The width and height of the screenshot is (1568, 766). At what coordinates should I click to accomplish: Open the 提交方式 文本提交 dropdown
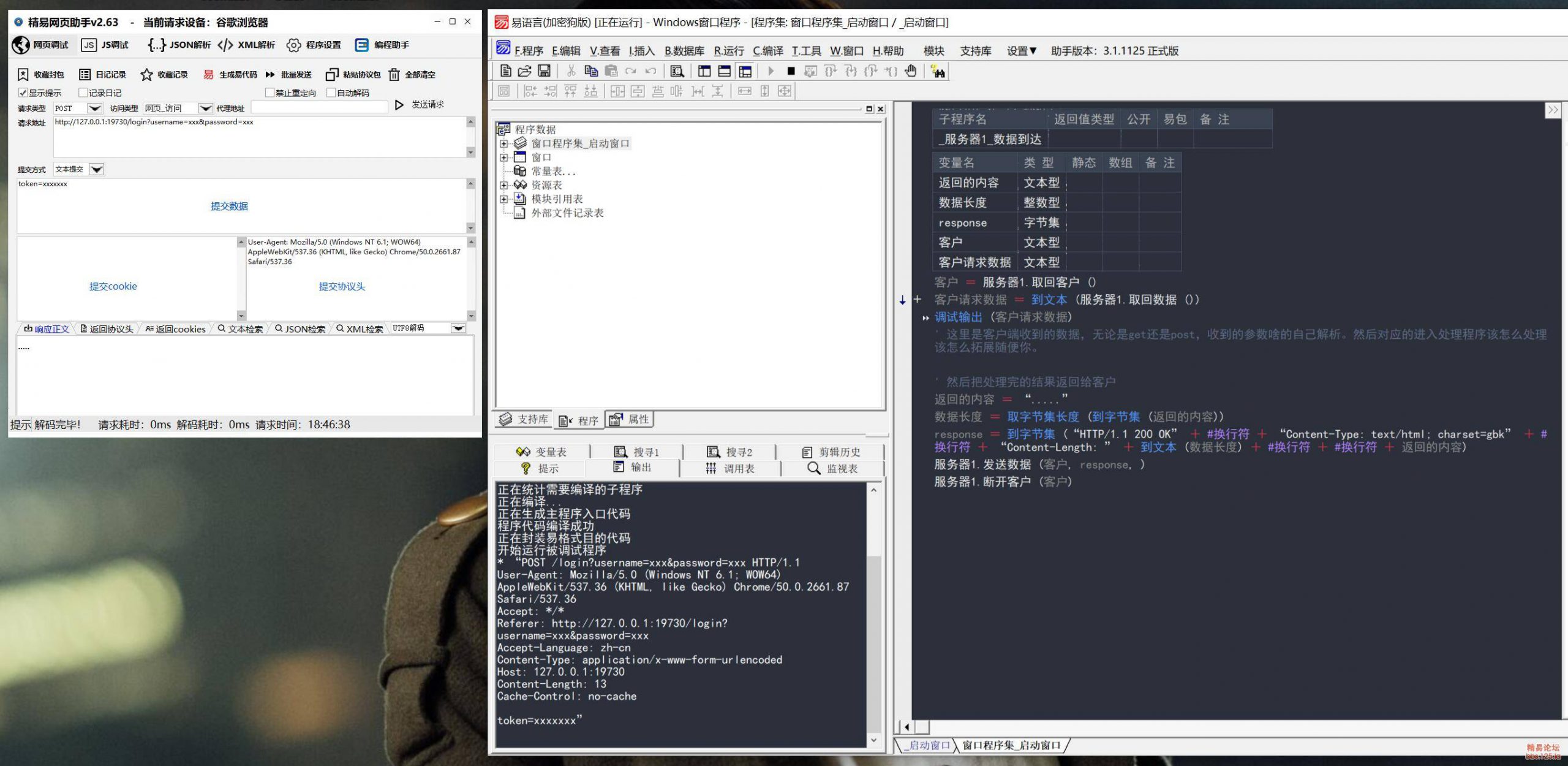(x=97, y=169)
